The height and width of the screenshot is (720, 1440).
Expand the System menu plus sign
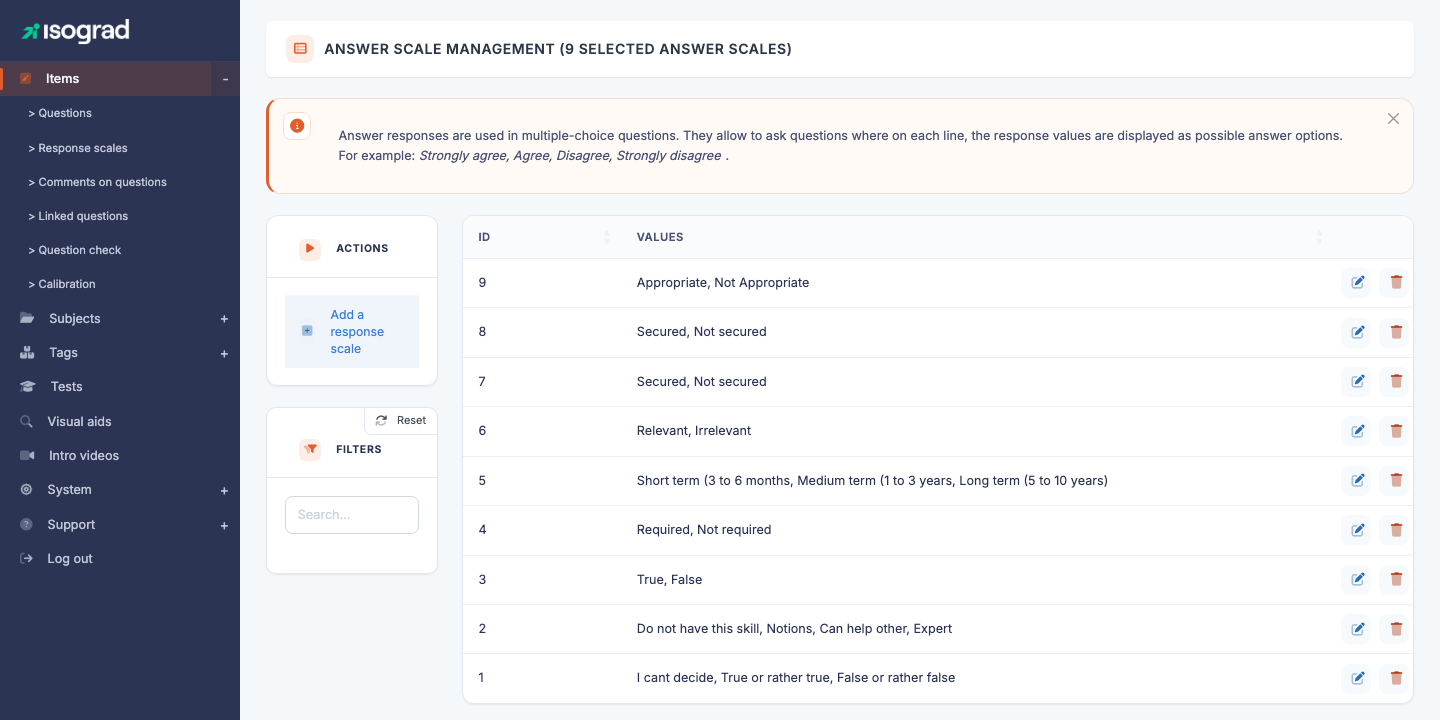(x=224, y=491)
